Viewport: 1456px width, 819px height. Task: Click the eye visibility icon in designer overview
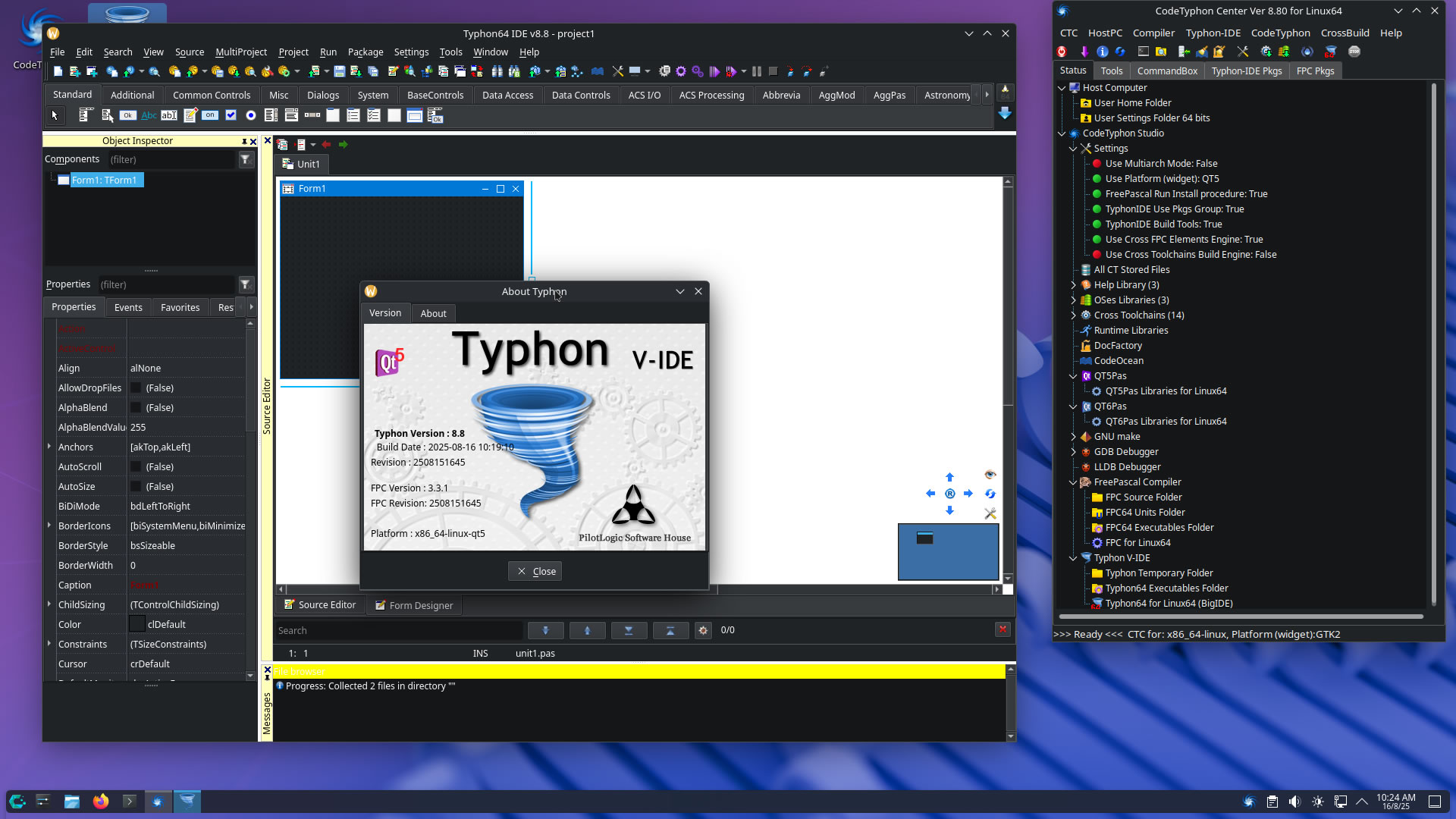[990, 475]
